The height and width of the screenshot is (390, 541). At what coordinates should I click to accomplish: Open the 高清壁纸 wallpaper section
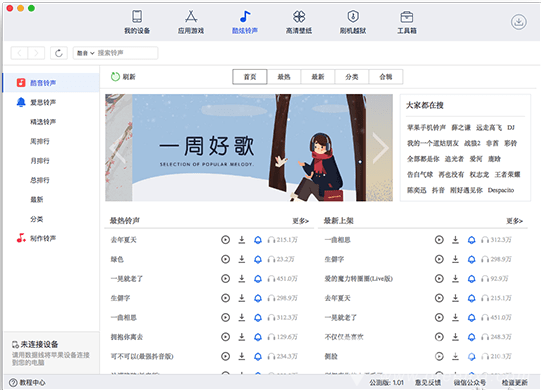pyautogui.click(x=299, y=22)
